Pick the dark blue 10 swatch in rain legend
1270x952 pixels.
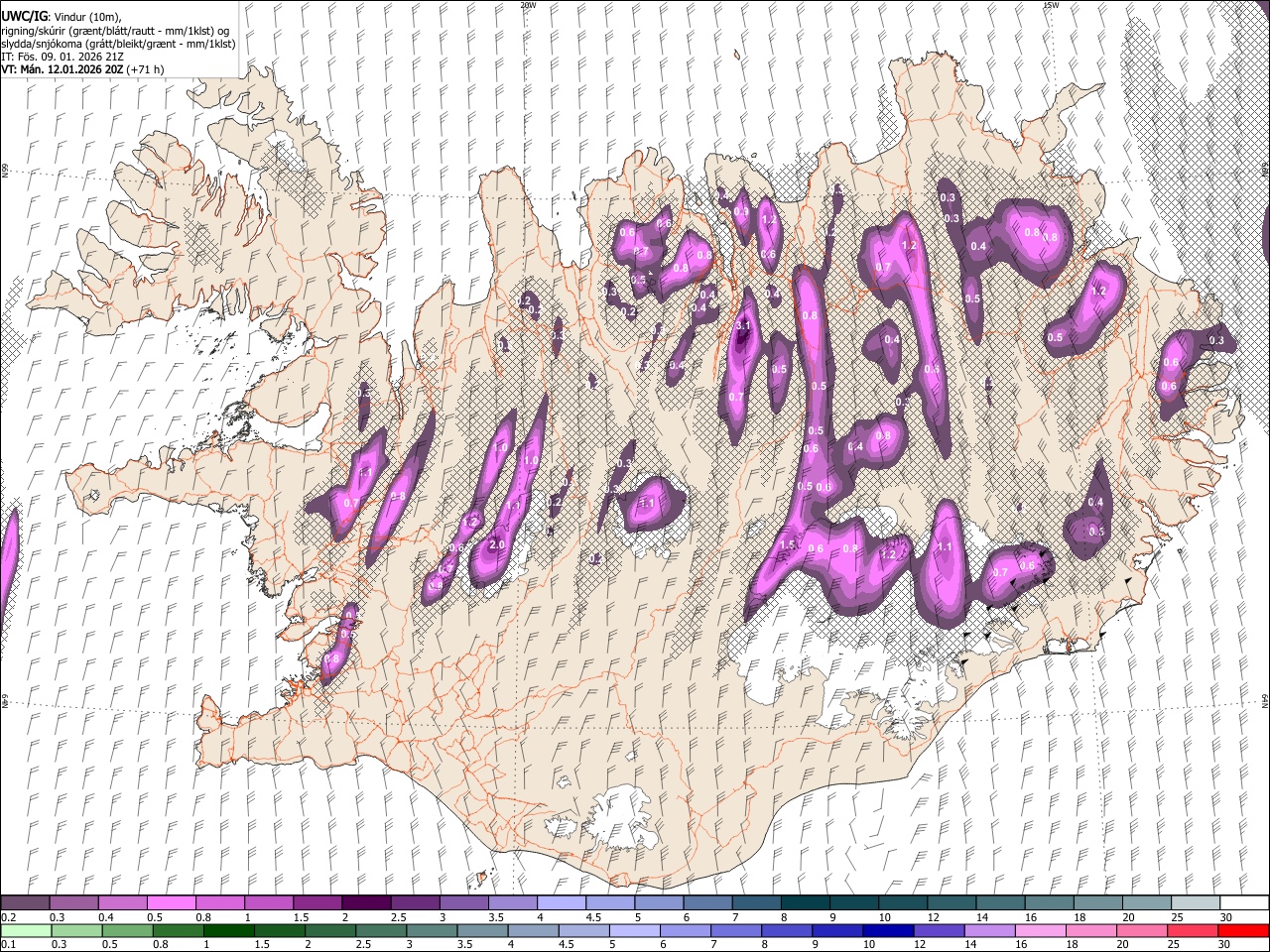[888, 931]
